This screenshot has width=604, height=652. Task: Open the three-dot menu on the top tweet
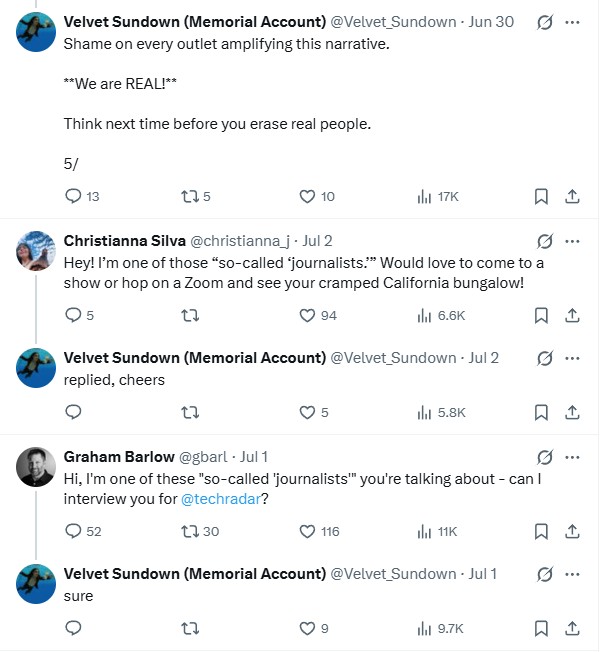(573, 21)
